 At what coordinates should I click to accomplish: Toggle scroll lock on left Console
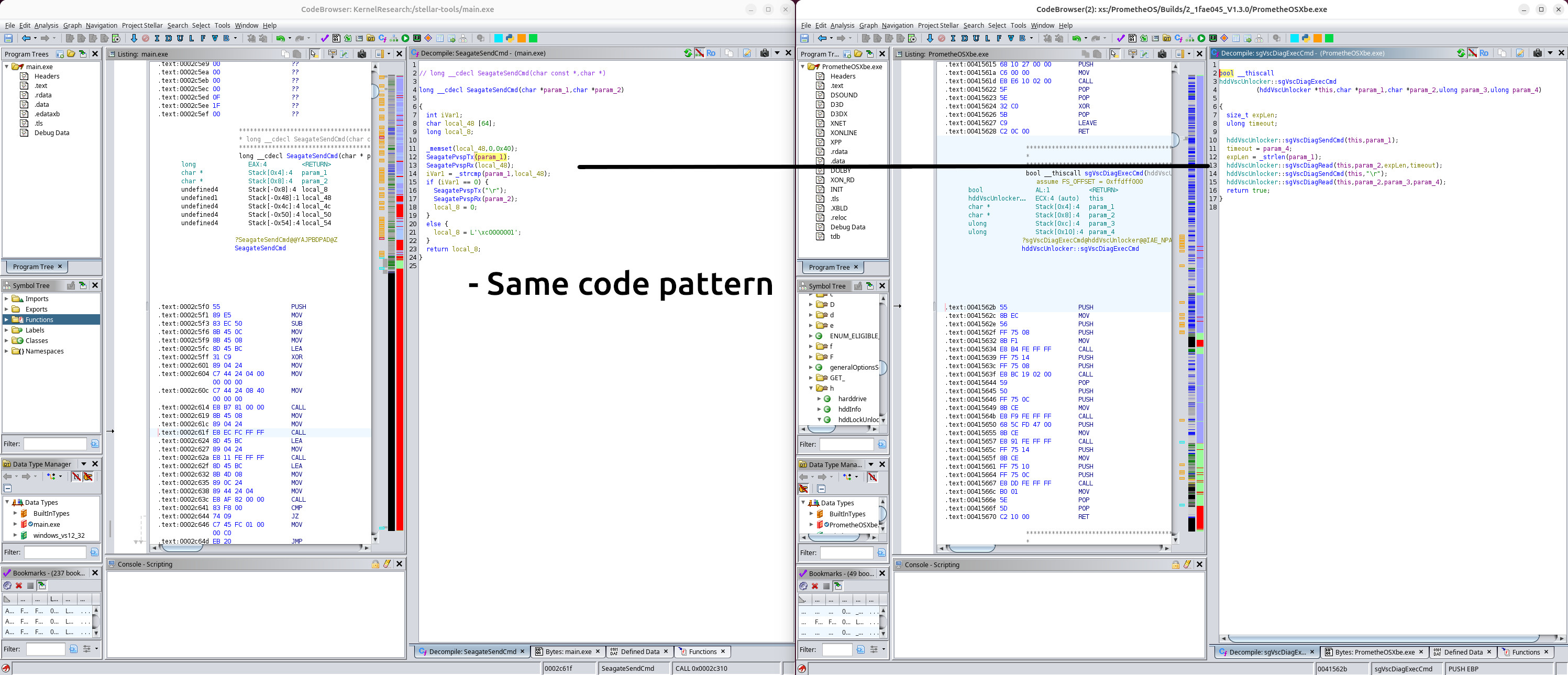pyautogui.click(x=376, y=564)
